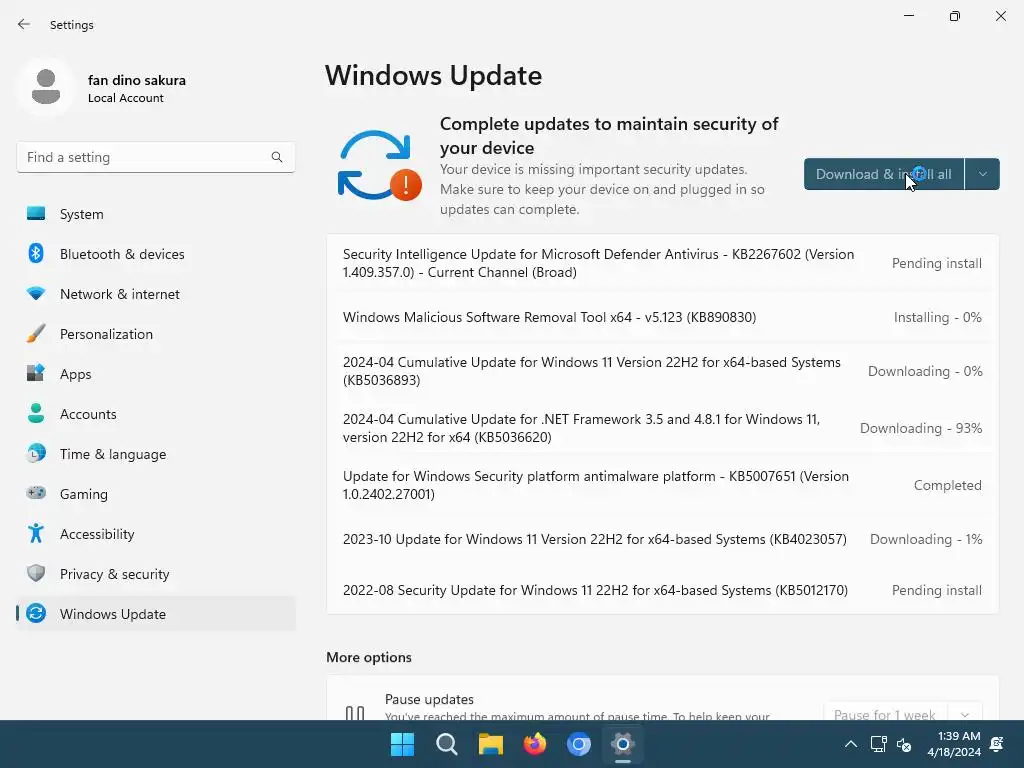Viewport: 1024px width, 768px height.
Task: Click the back arrow in Settings header
Action: click(24, 24)
